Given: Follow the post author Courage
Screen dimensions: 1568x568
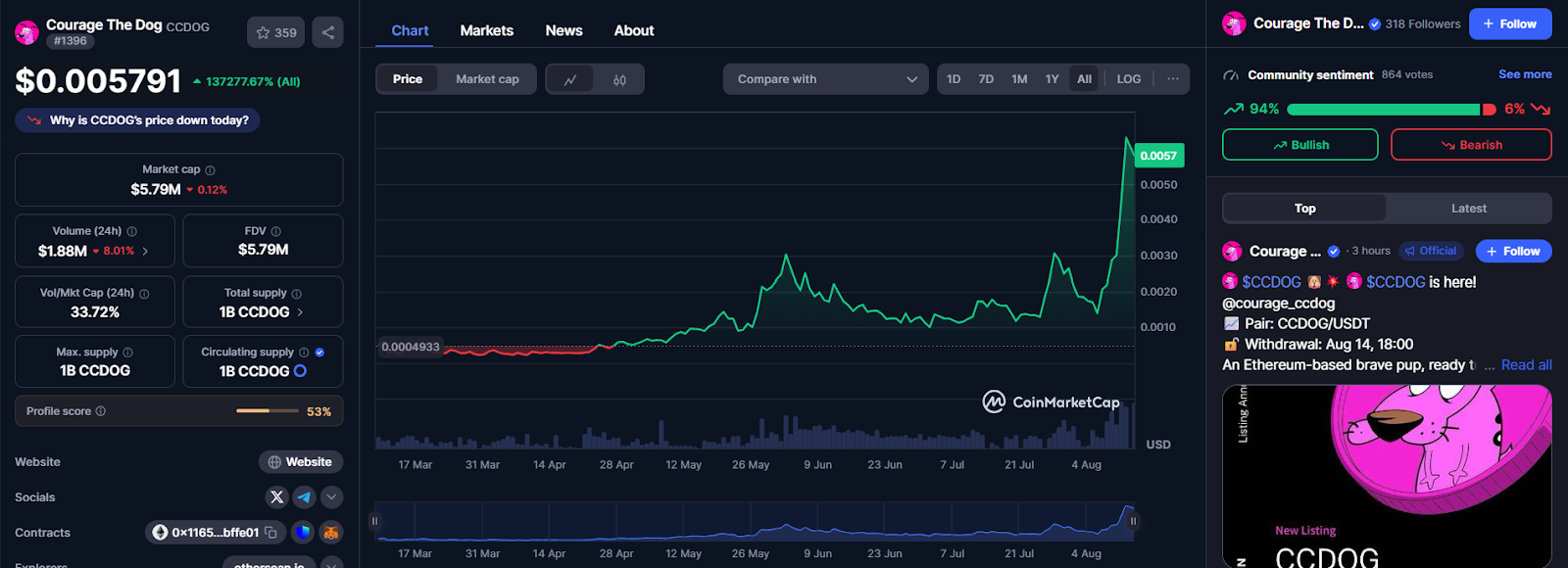Looking at the screenshot, I should point(1513,252).
